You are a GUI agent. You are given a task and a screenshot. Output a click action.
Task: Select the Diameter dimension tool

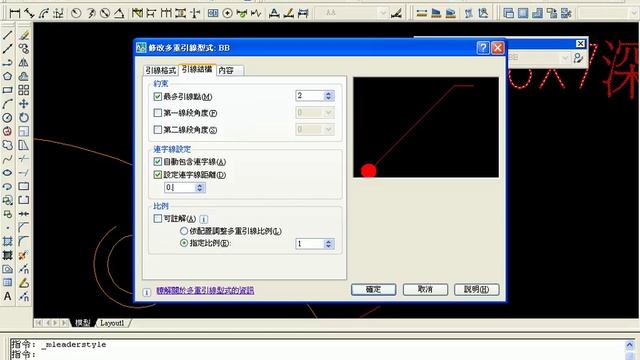coord(105,13)
